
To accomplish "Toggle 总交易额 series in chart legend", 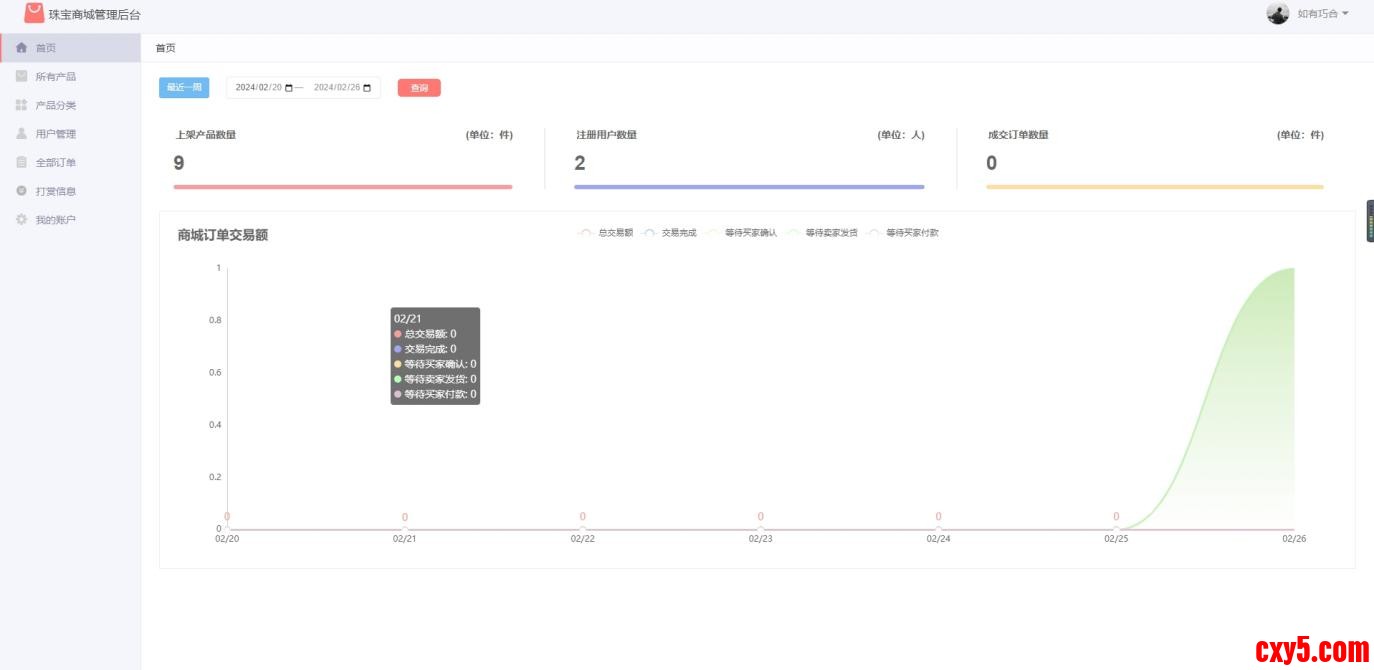I will click(x=606, y=233).
